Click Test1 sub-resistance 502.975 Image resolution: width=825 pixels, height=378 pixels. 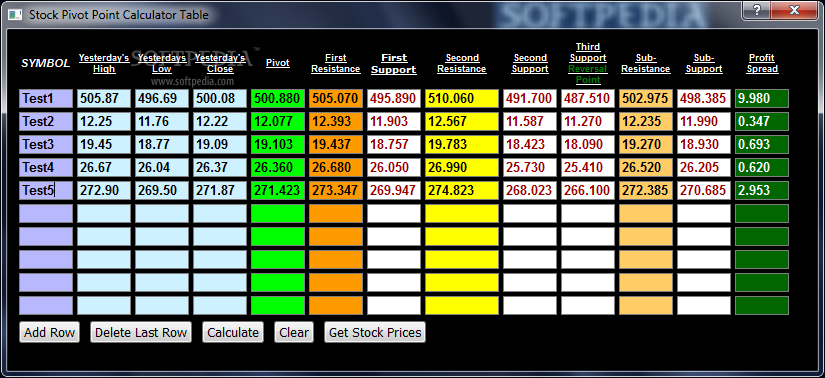[x=646, y=98]
